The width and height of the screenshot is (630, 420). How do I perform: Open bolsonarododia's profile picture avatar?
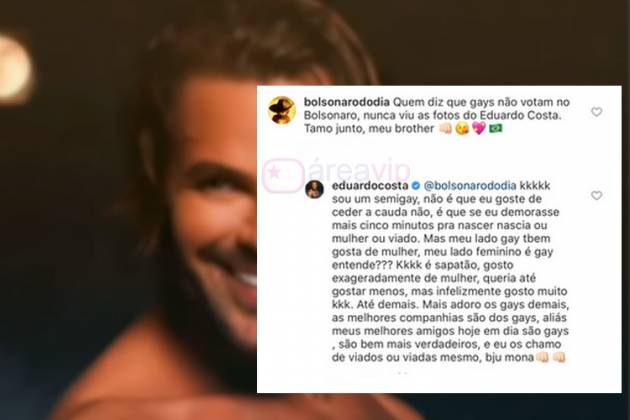pyautogui.click(x=282, y=110)
